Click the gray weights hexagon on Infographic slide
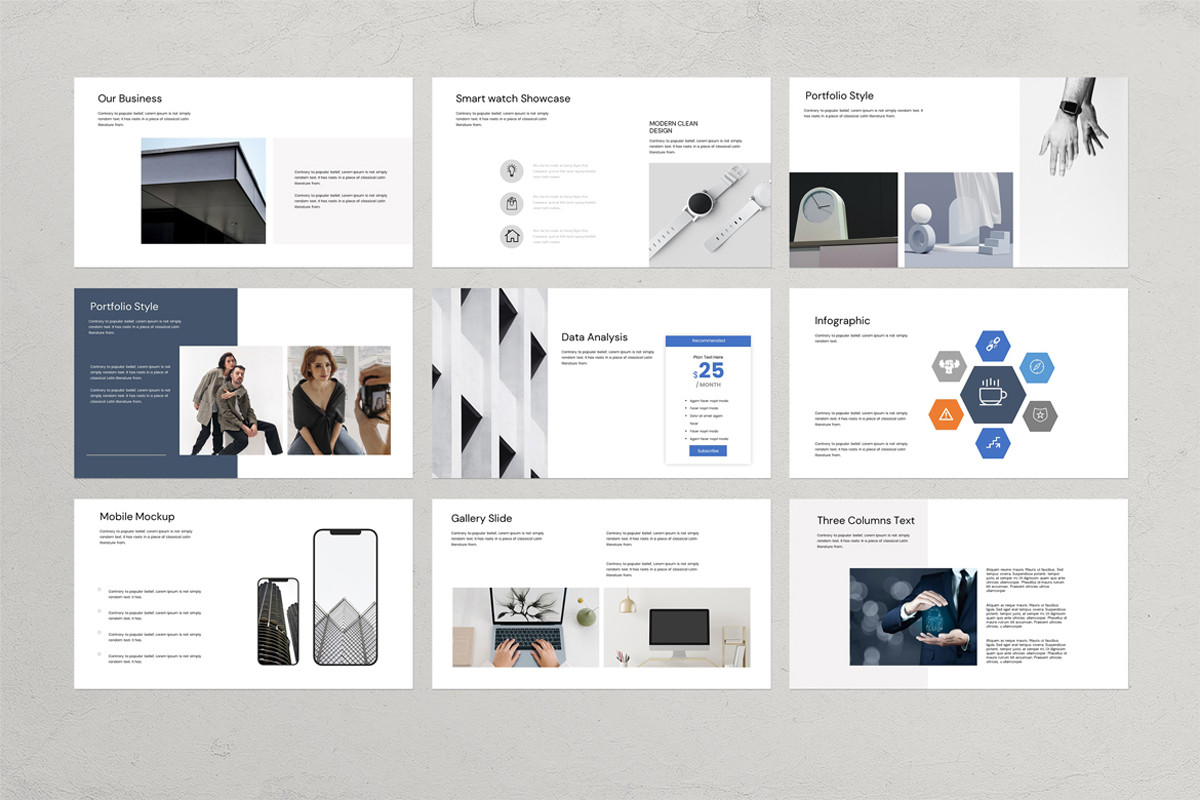The width and height of the screenshot is (1200, 800). coord(949,366)
